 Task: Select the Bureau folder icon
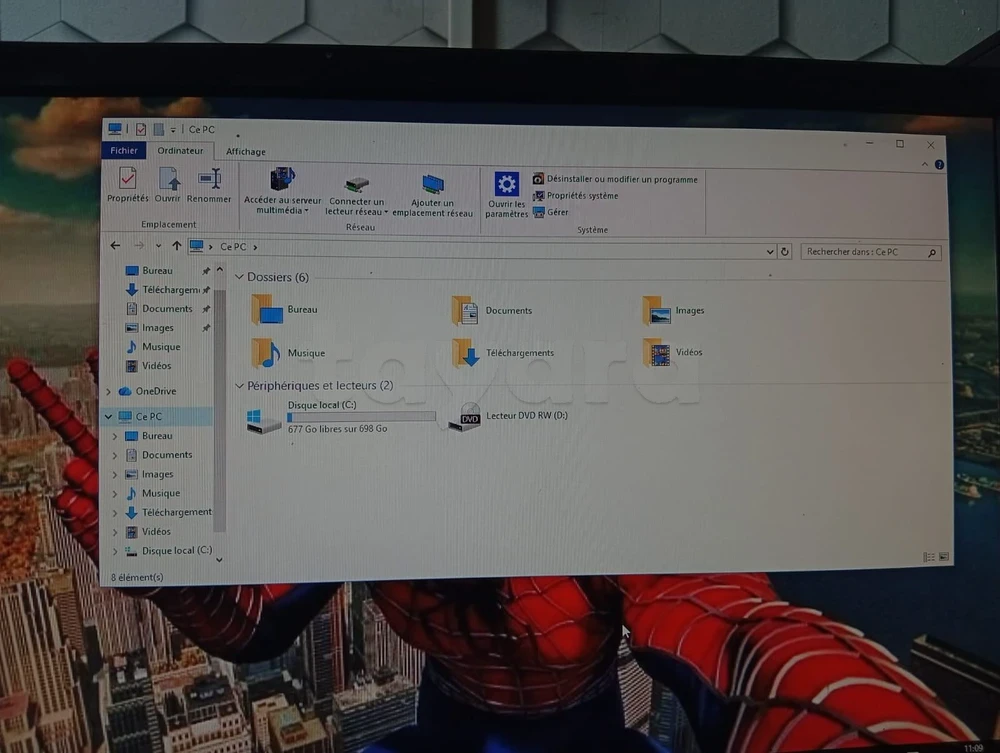click(x=267, y=309)
